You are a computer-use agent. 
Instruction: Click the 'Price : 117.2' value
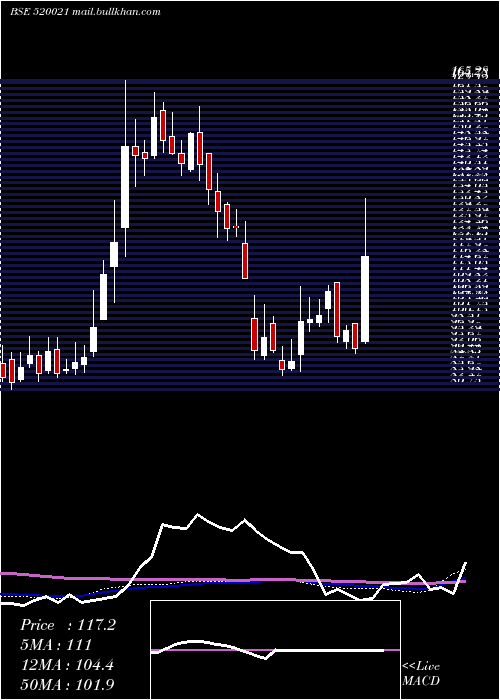click(68, 625)
